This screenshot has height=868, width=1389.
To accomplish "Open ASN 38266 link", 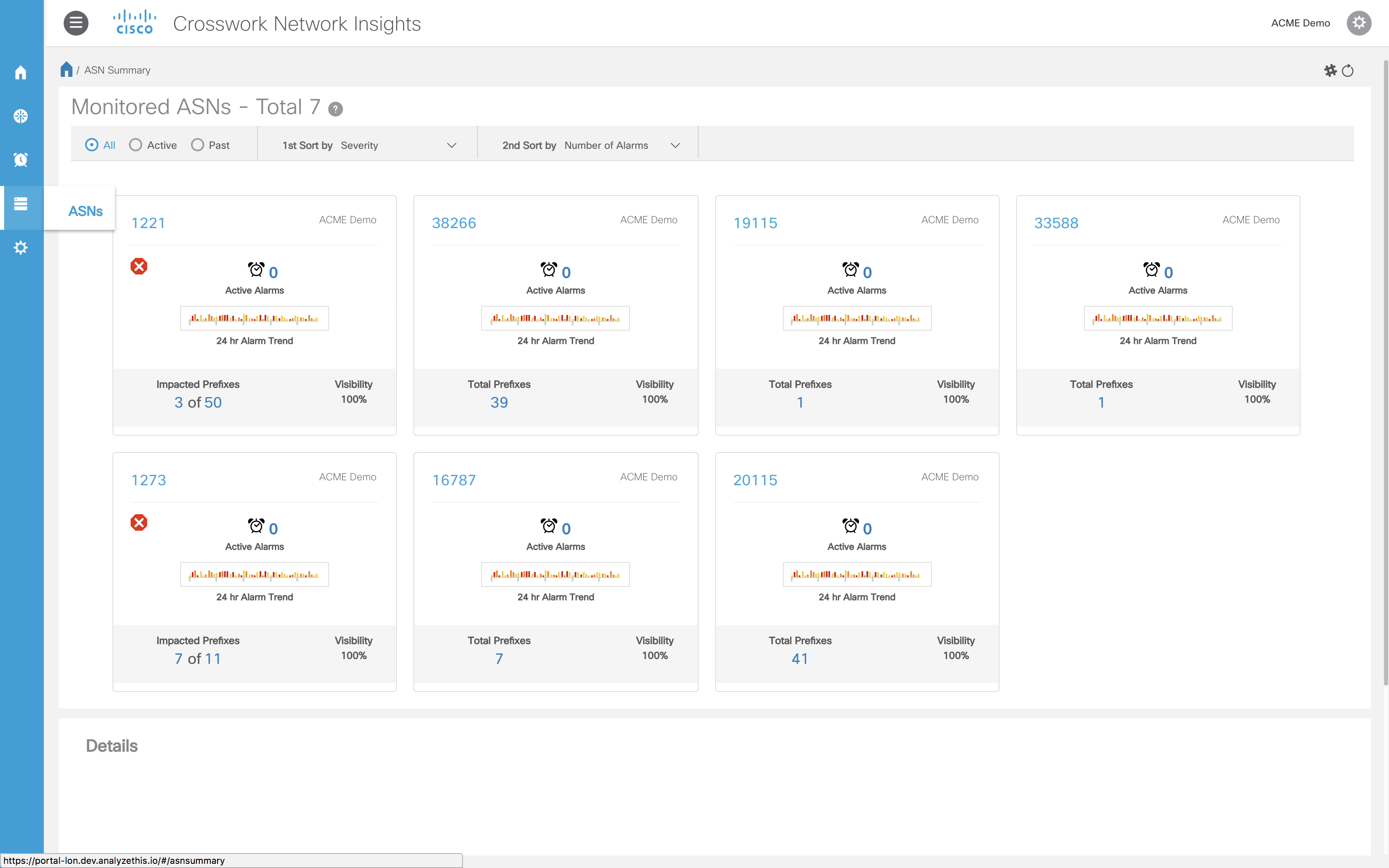I will coord(453,223).
